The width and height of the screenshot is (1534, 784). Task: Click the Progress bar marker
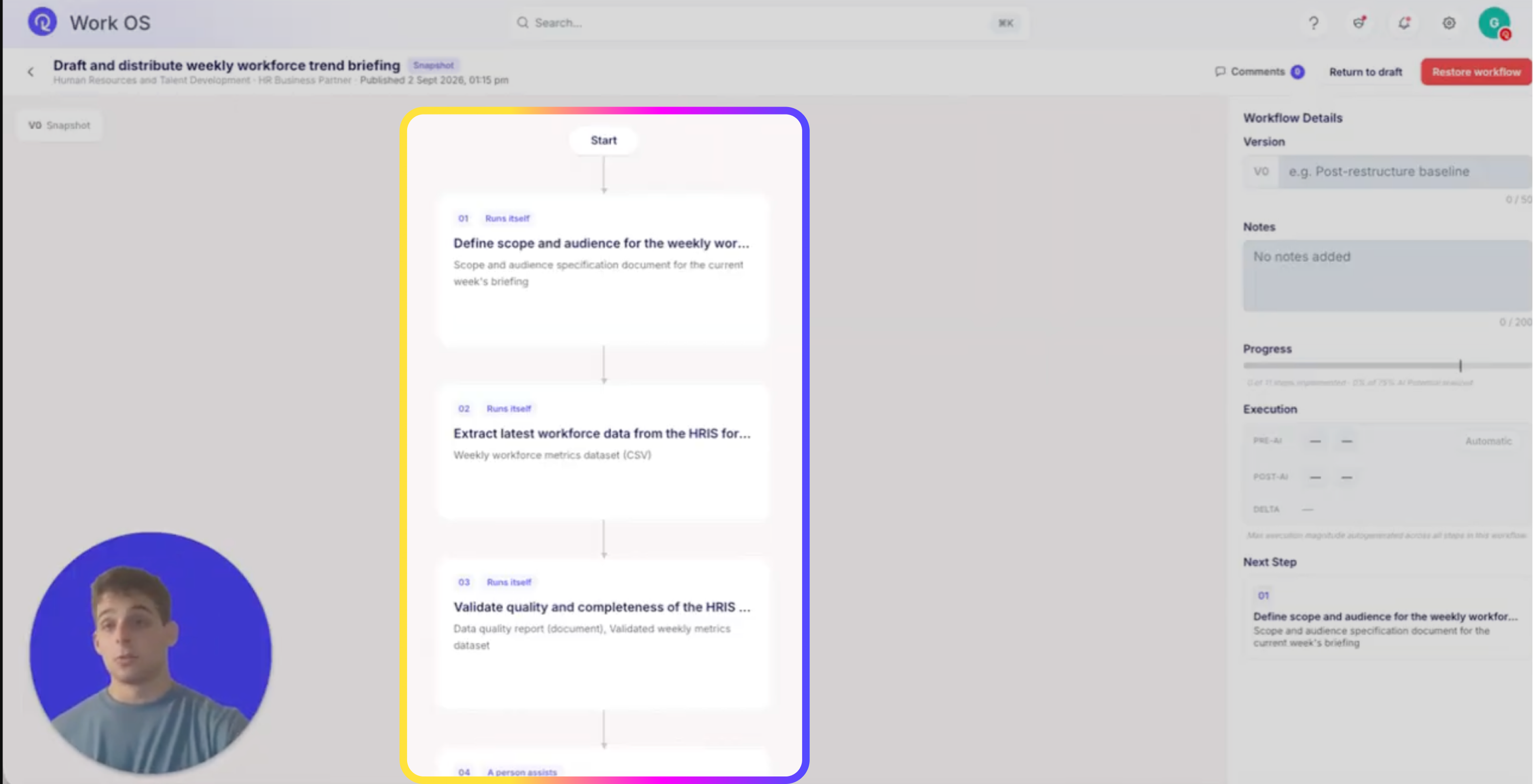1460,365
